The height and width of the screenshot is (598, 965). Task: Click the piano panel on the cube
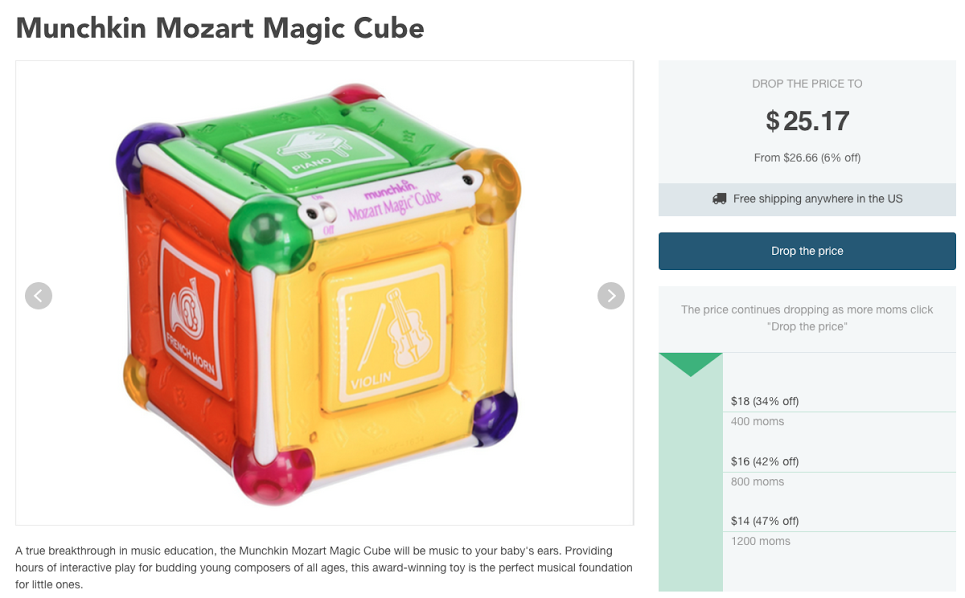tap(314, 150)
